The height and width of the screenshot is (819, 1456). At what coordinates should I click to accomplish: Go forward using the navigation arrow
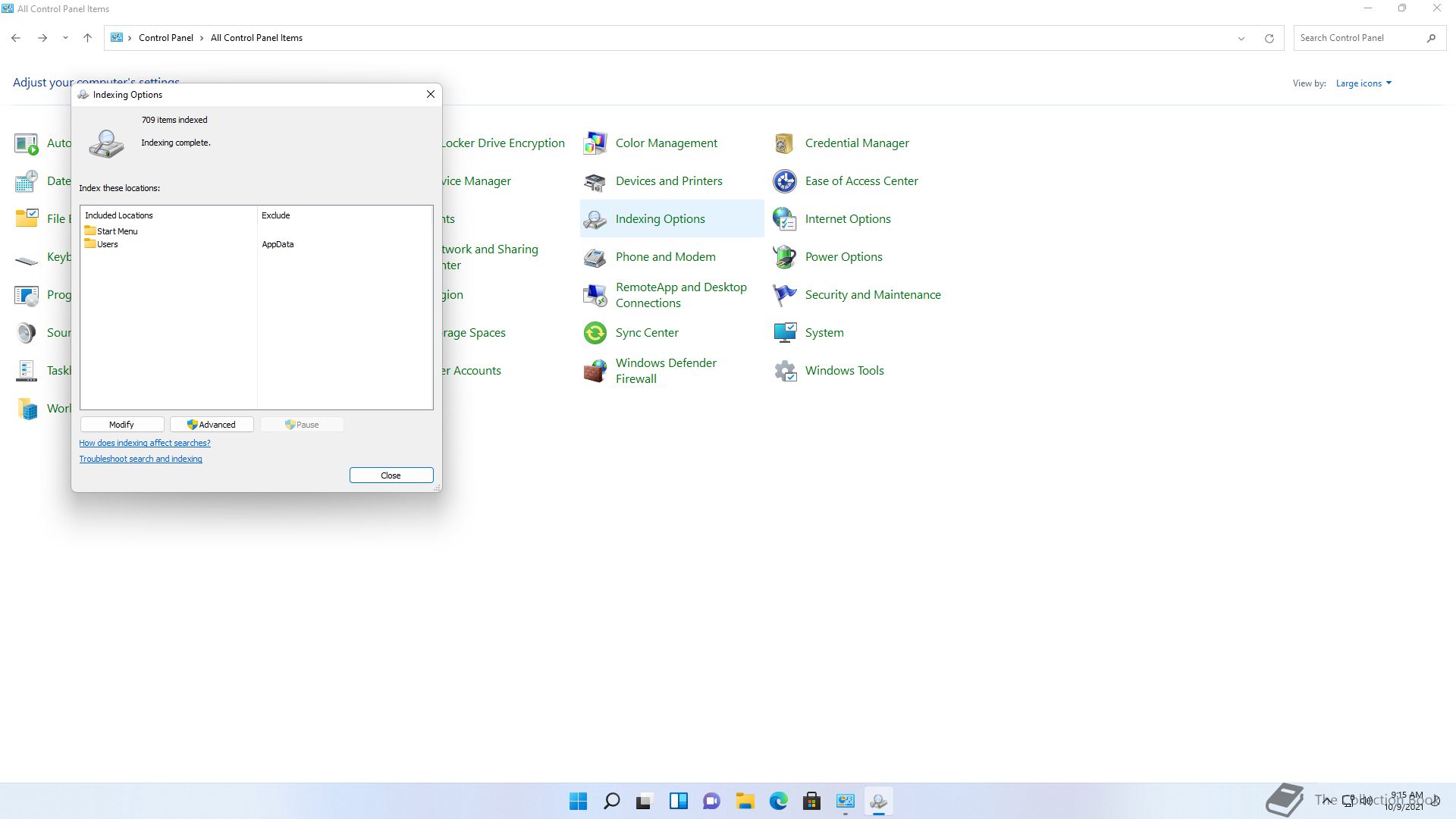[x=42, y=38]
